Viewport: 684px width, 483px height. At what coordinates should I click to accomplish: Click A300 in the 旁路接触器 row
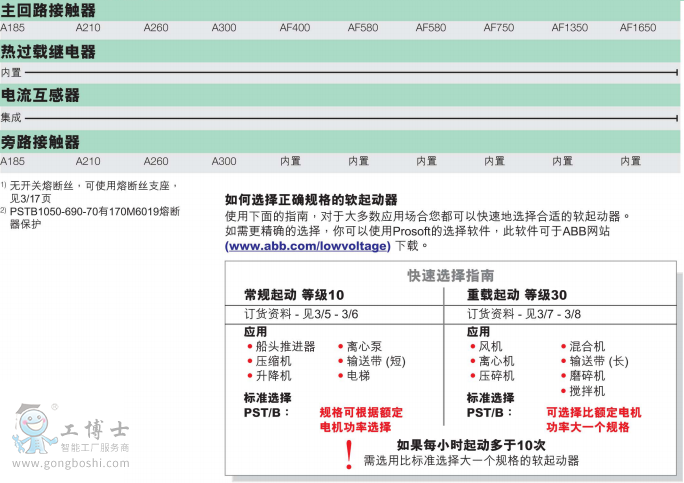[224, 161]
